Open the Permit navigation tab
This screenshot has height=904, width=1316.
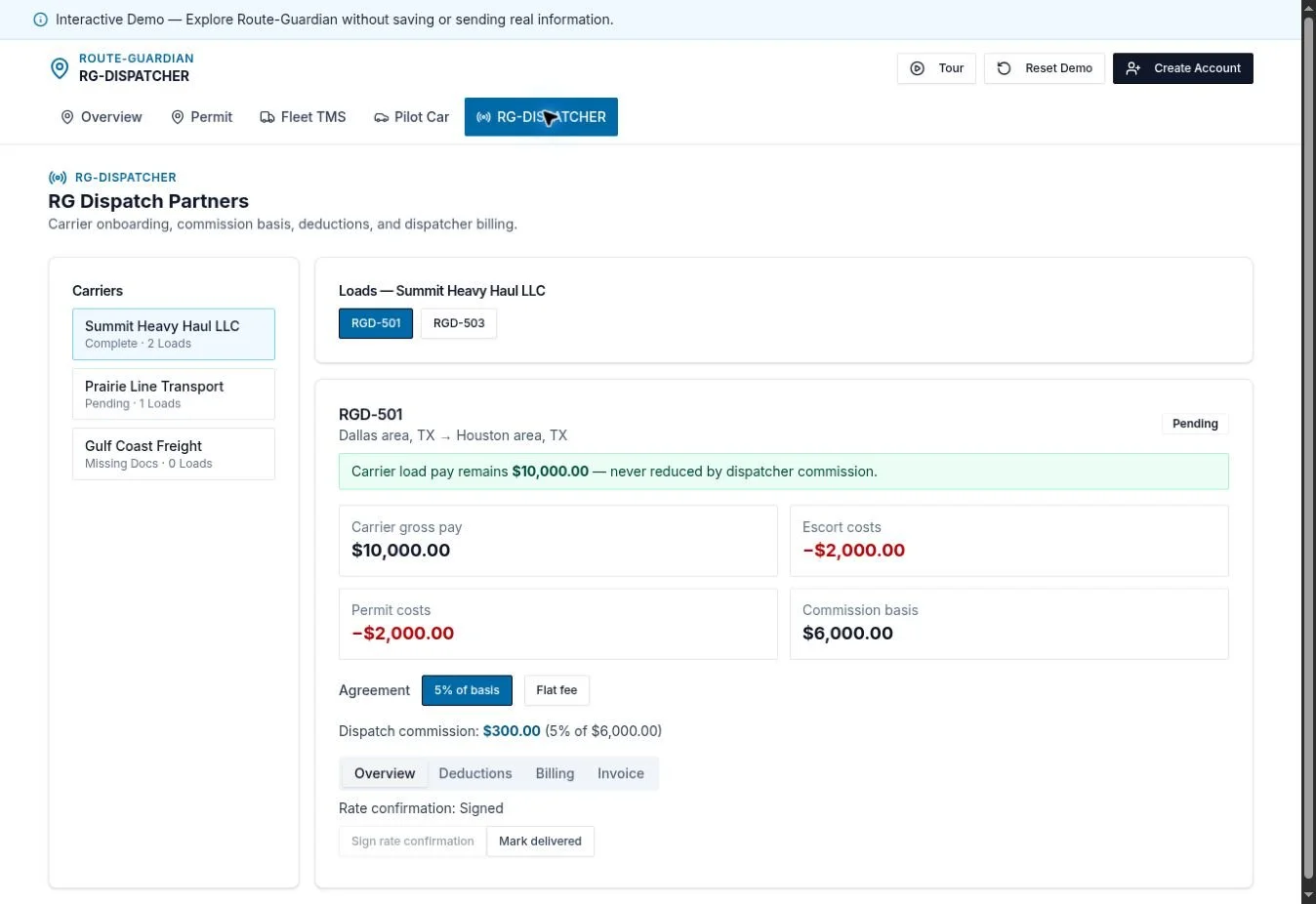[x=202, y=117]
